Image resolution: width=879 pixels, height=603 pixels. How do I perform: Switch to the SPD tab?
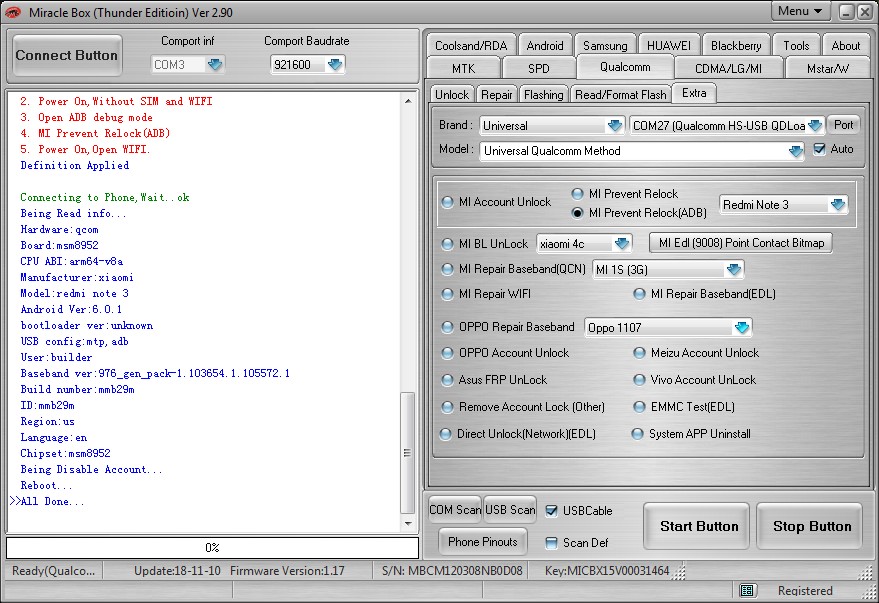539,68
